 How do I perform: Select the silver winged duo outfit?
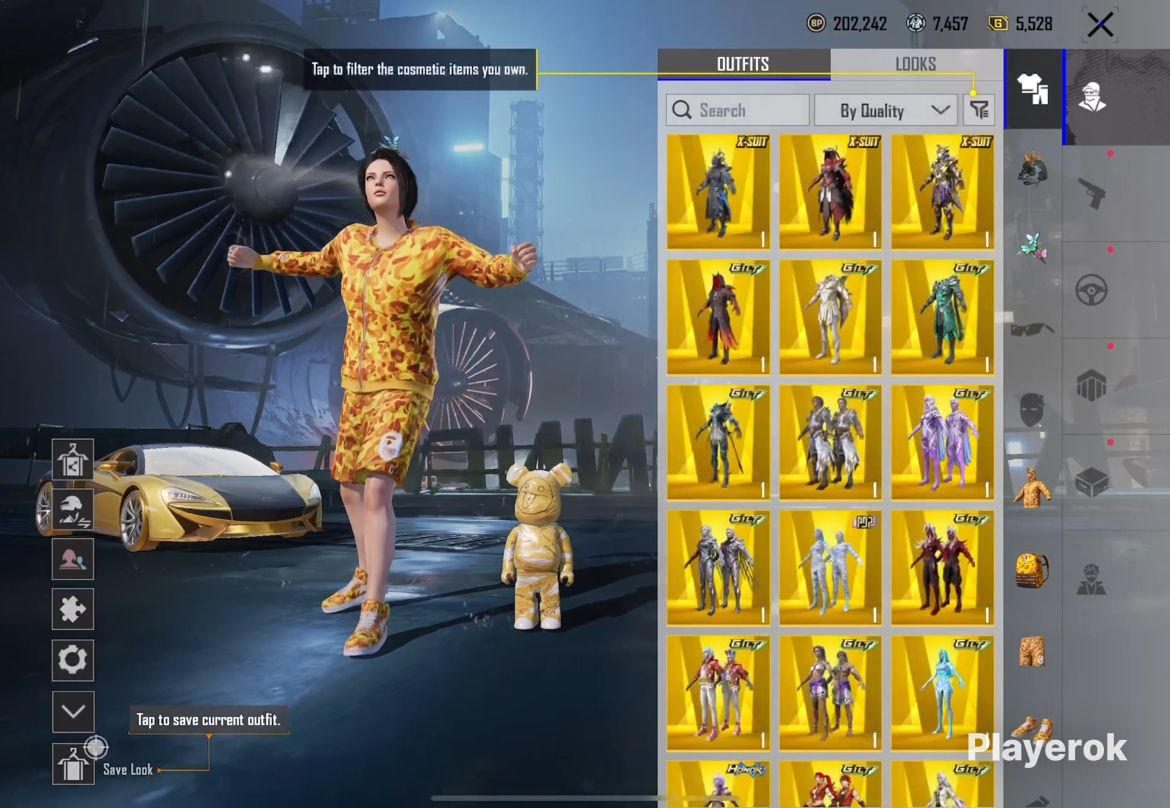coord(718,568)
